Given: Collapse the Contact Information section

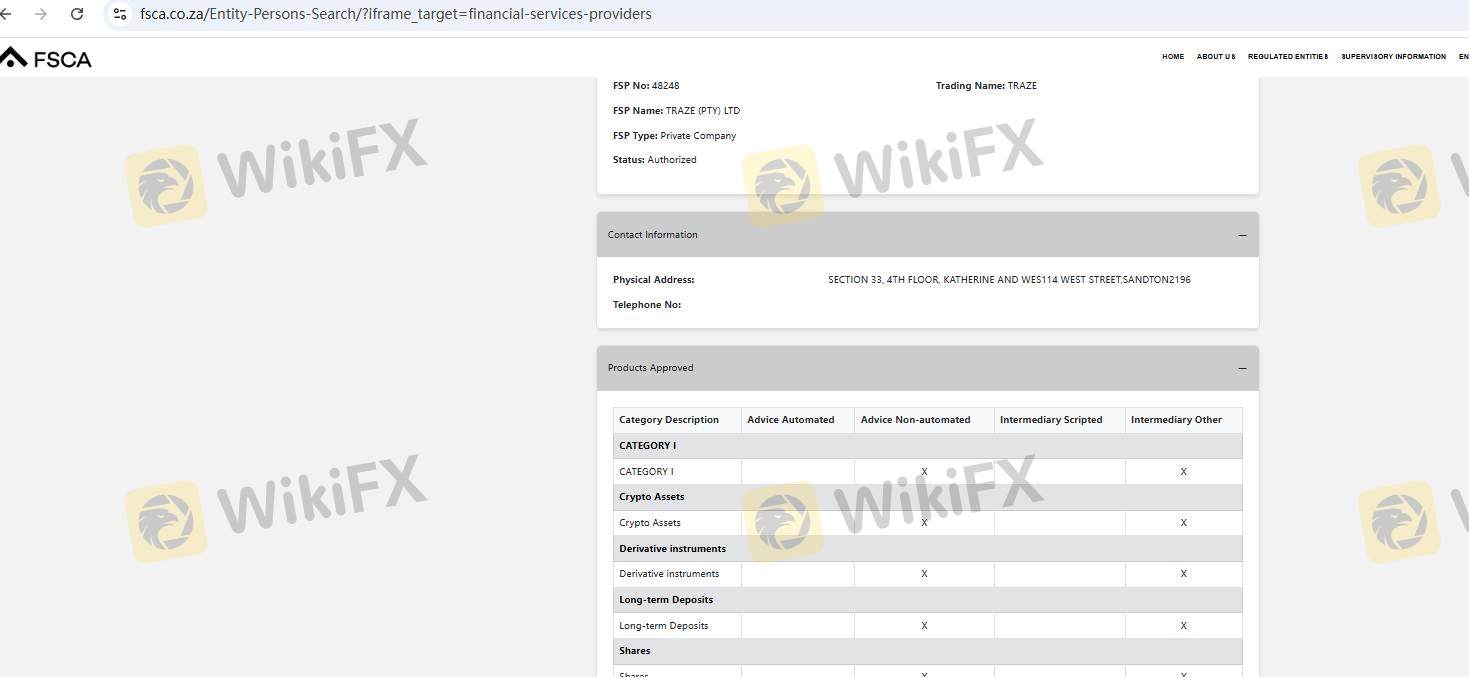Looking at the screenshot, I should (x=1242, y=235).
